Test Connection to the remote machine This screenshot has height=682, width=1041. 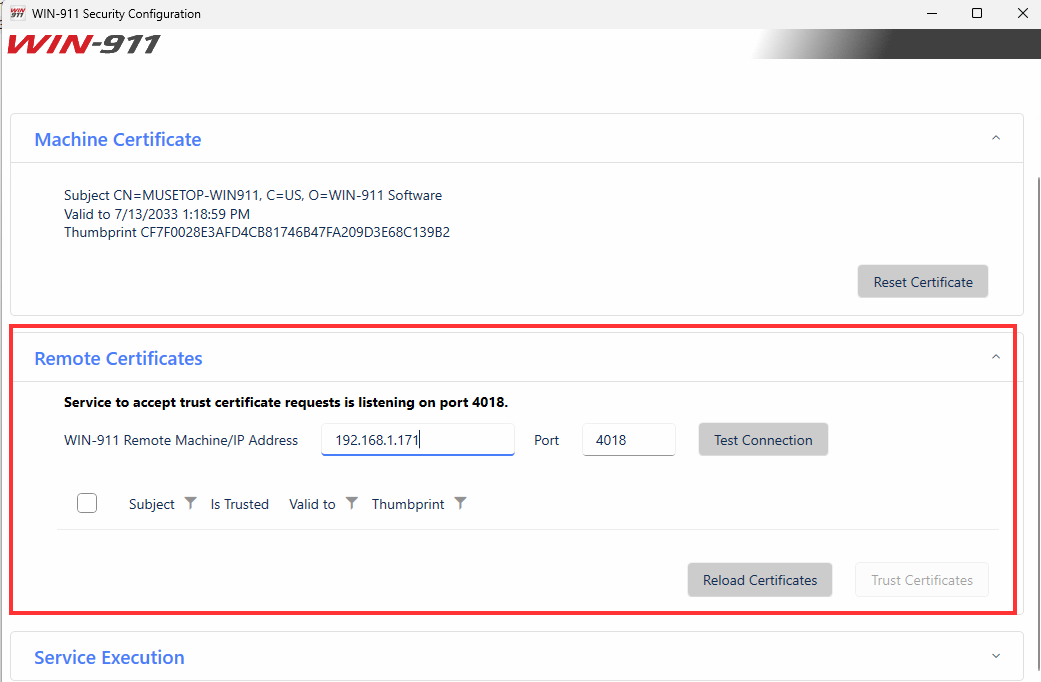[763, 440]
